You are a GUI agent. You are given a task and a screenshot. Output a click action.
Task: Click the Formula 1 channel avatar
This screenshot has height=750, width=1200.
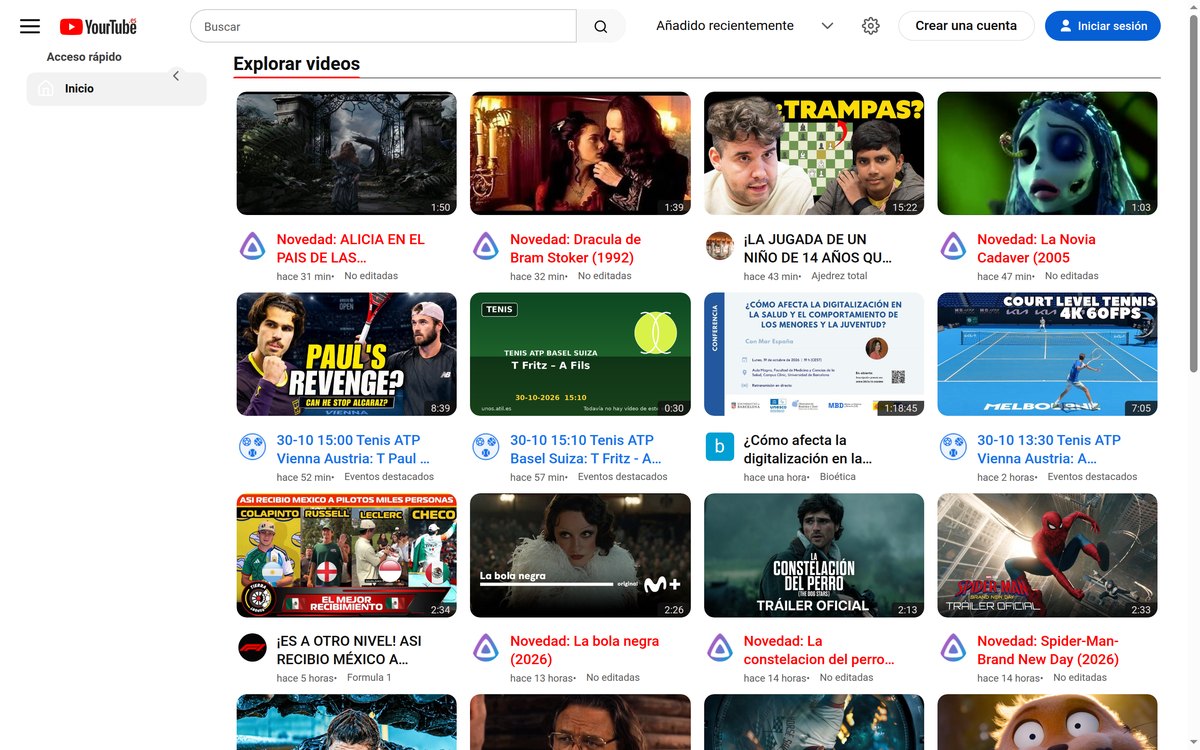pyautogui.click(x=253, y=648)
